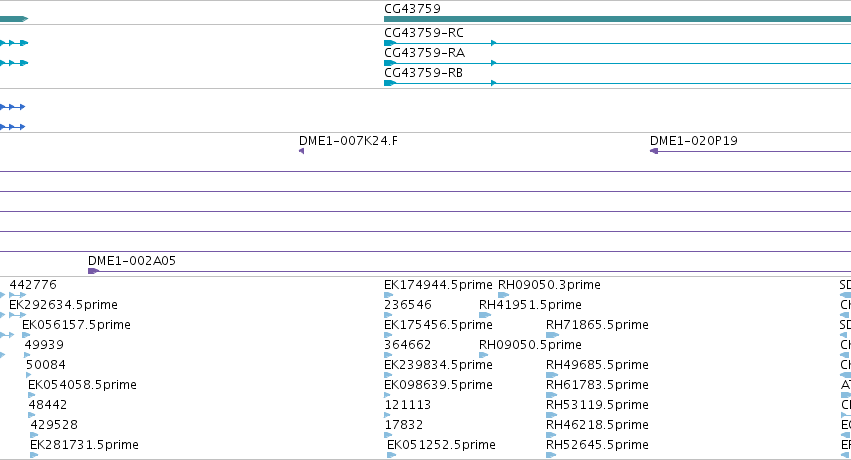The image size is (851, 460).
Task: Select EST RH53119.5prime
Action: point(597,405)
